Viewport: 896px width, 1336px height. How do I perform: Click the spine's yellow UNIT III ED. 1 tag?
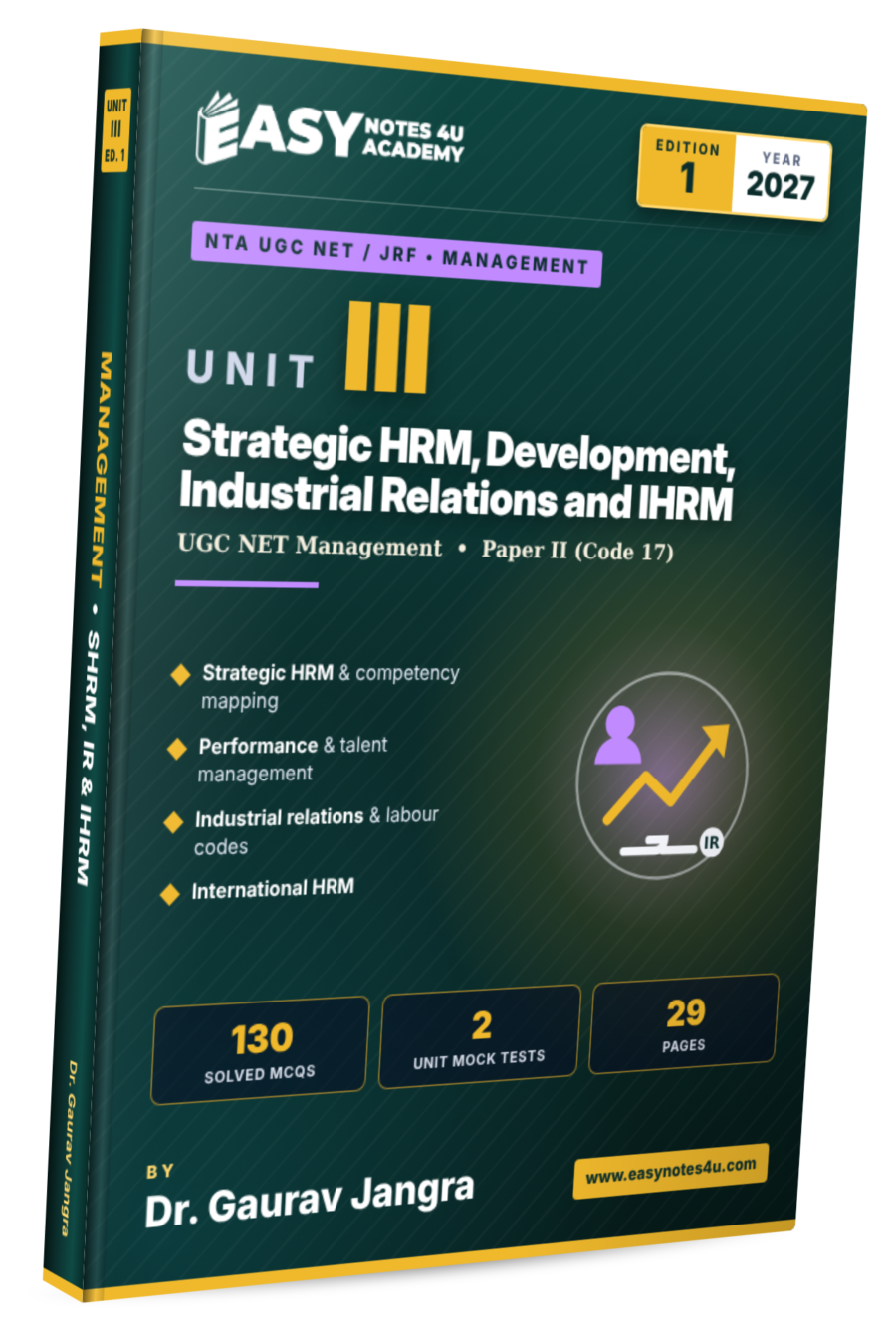click(116, 130)
